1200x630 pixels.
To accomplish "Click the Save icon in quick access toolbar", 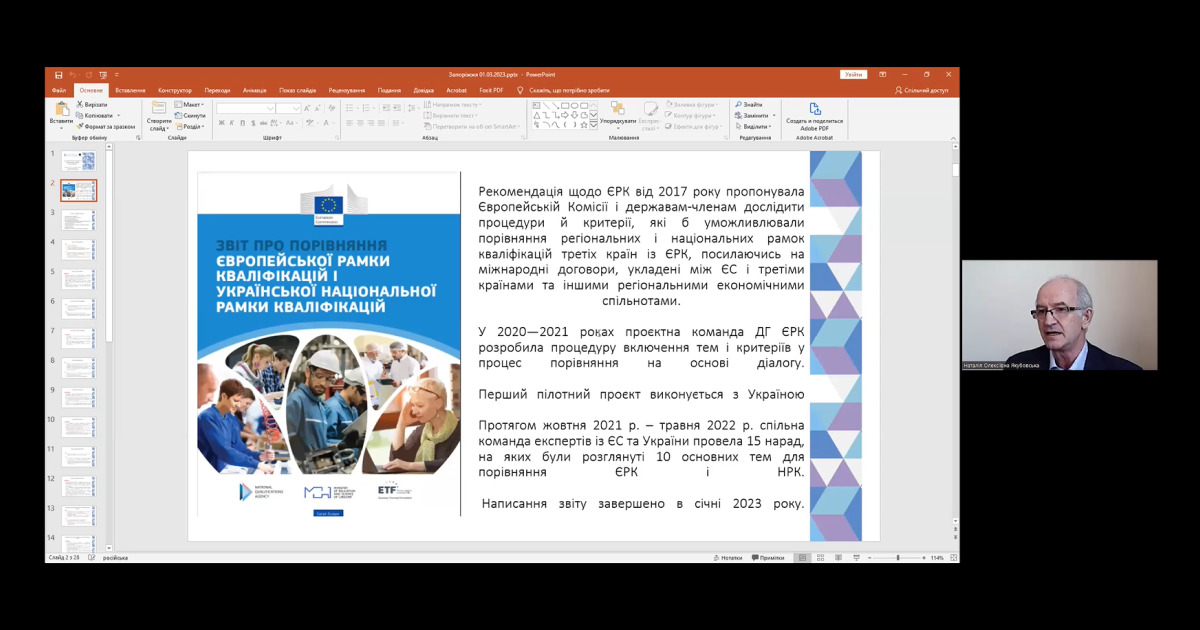I will point(59,74).
